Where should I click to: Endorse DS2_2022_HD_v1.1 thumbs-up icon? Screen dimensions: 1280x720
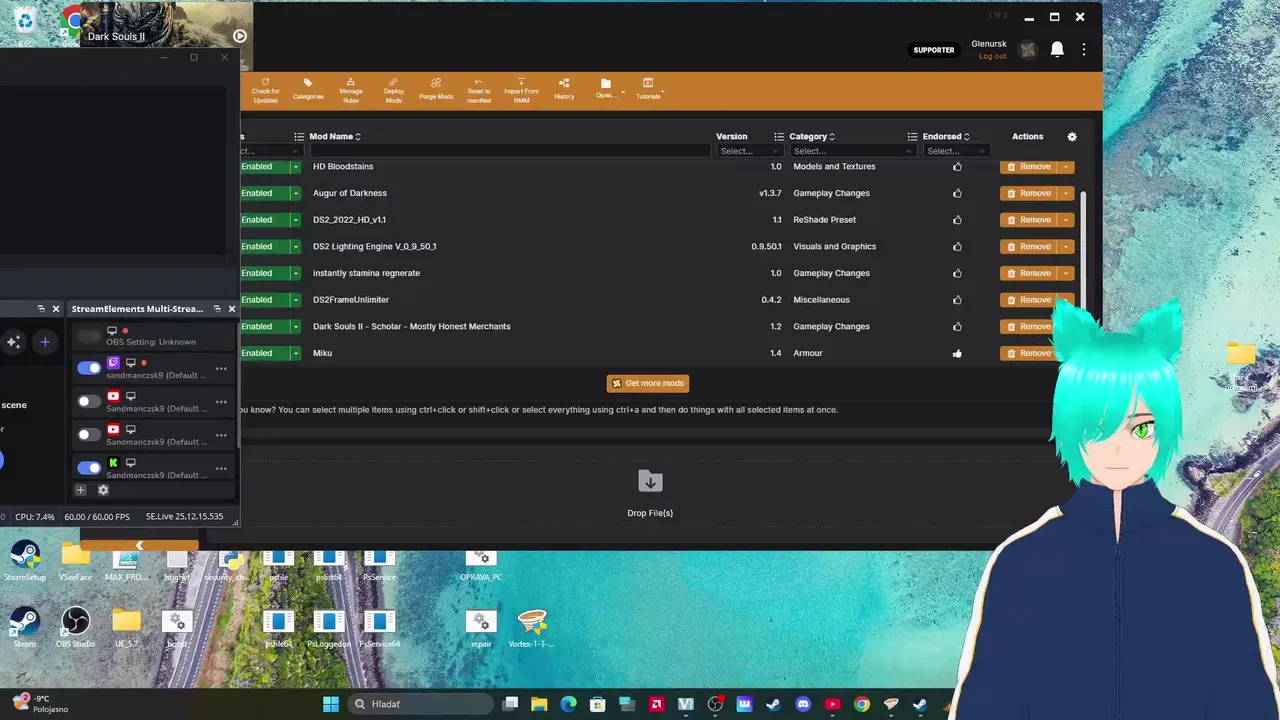point(957,220)
